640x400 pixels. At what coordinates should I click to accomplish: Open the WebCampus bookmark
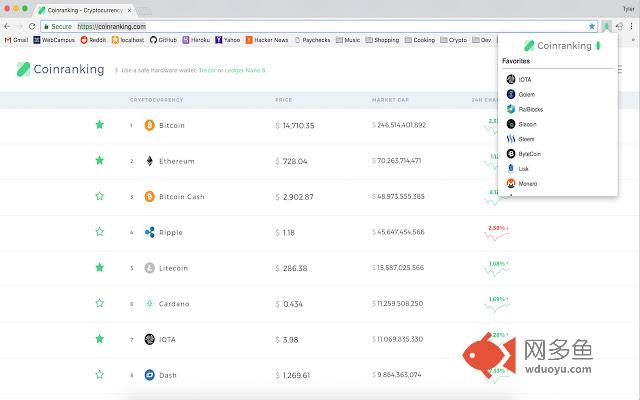click(54, 40)
